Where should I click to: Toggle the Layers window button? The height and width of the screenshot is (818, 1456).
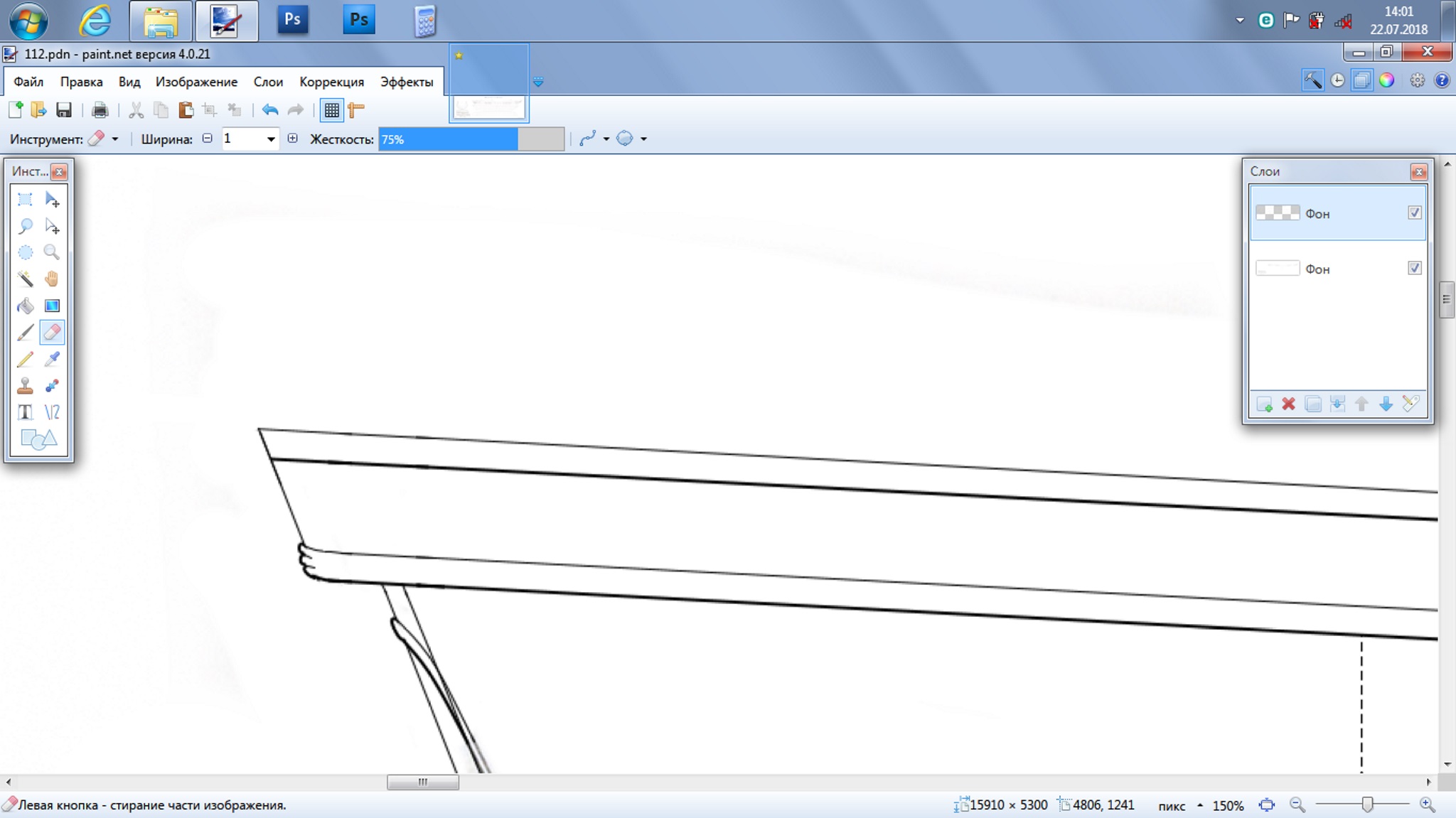click(1361, 80)
